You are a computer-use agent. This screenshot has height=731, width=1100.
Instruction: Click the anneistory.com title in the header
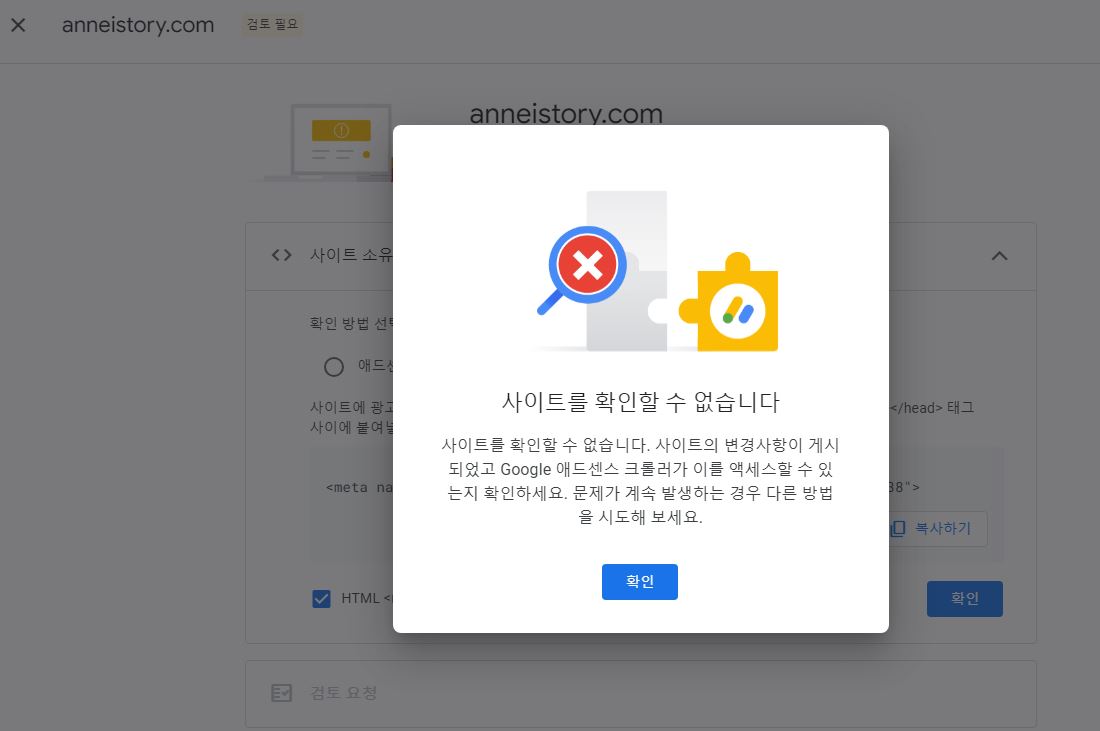pyautogui.click(x=138, y=25)
